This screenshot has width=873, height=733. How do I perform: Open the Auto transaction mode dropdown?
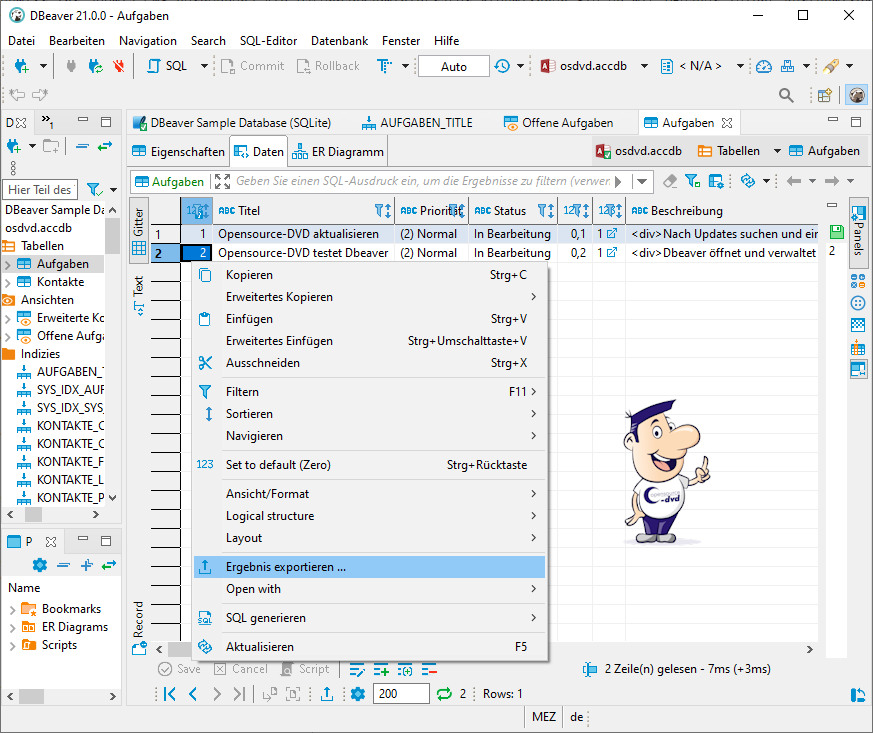[453, 66]
